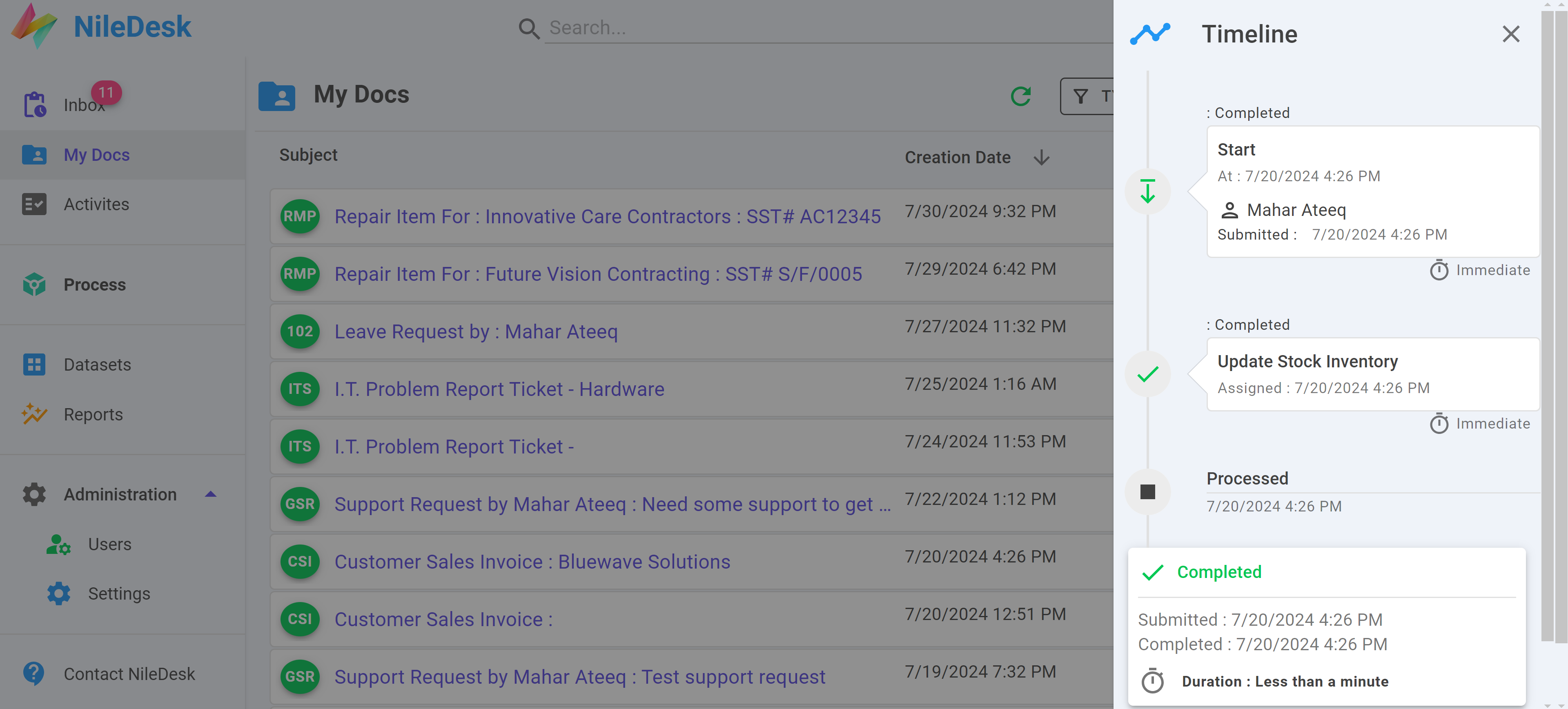Click the Processed stop-square marker
The height and width of the screenshot is (709, 1568).
[x=1147, y=492]
